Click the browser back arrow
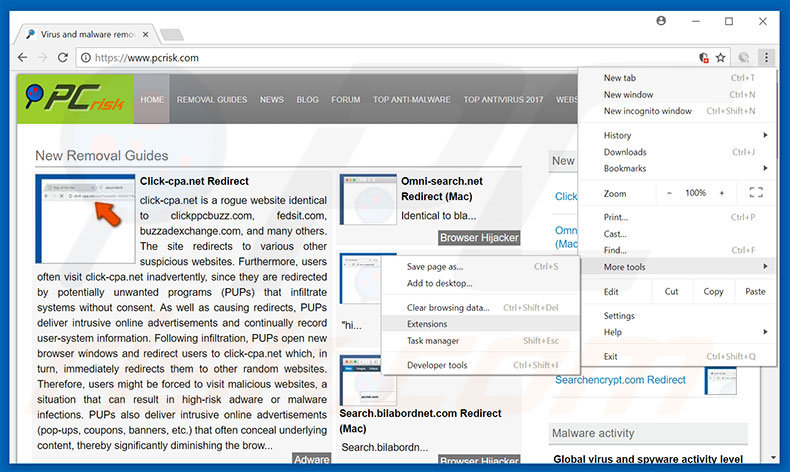The image size is (790, 472). [22, 57]
